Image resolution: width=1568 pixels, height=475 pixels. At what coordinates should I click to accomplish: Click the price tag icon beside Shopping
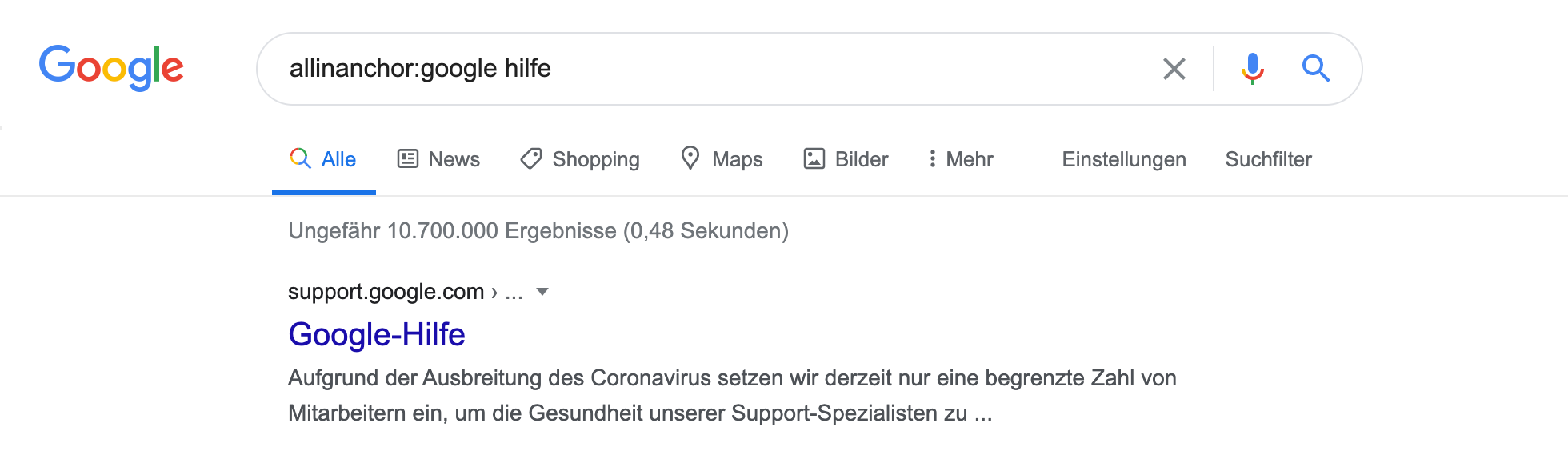[x=531, y=158]
